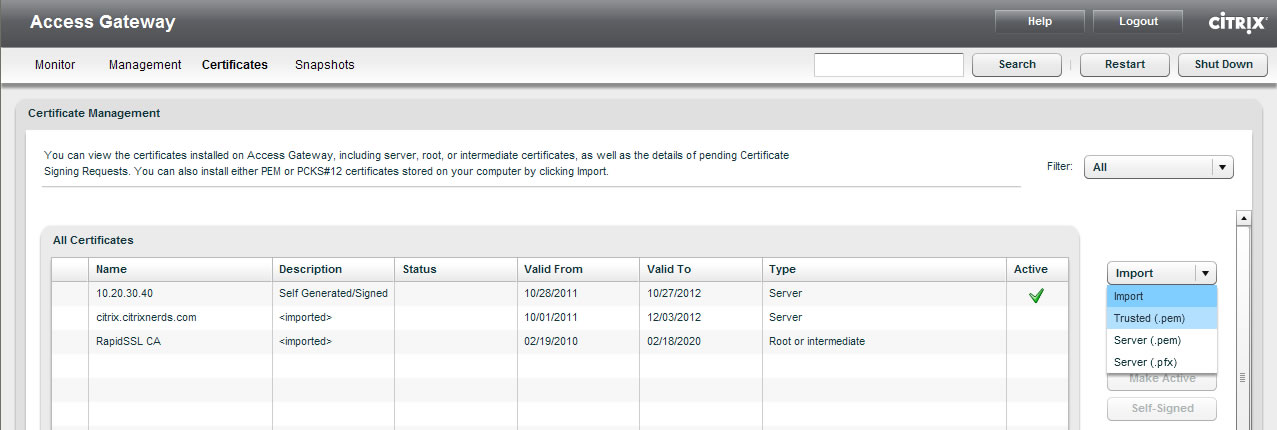This screenshot has width=1277, height=430.
Task: Open the Management tab
Action: tap(145, 65)
